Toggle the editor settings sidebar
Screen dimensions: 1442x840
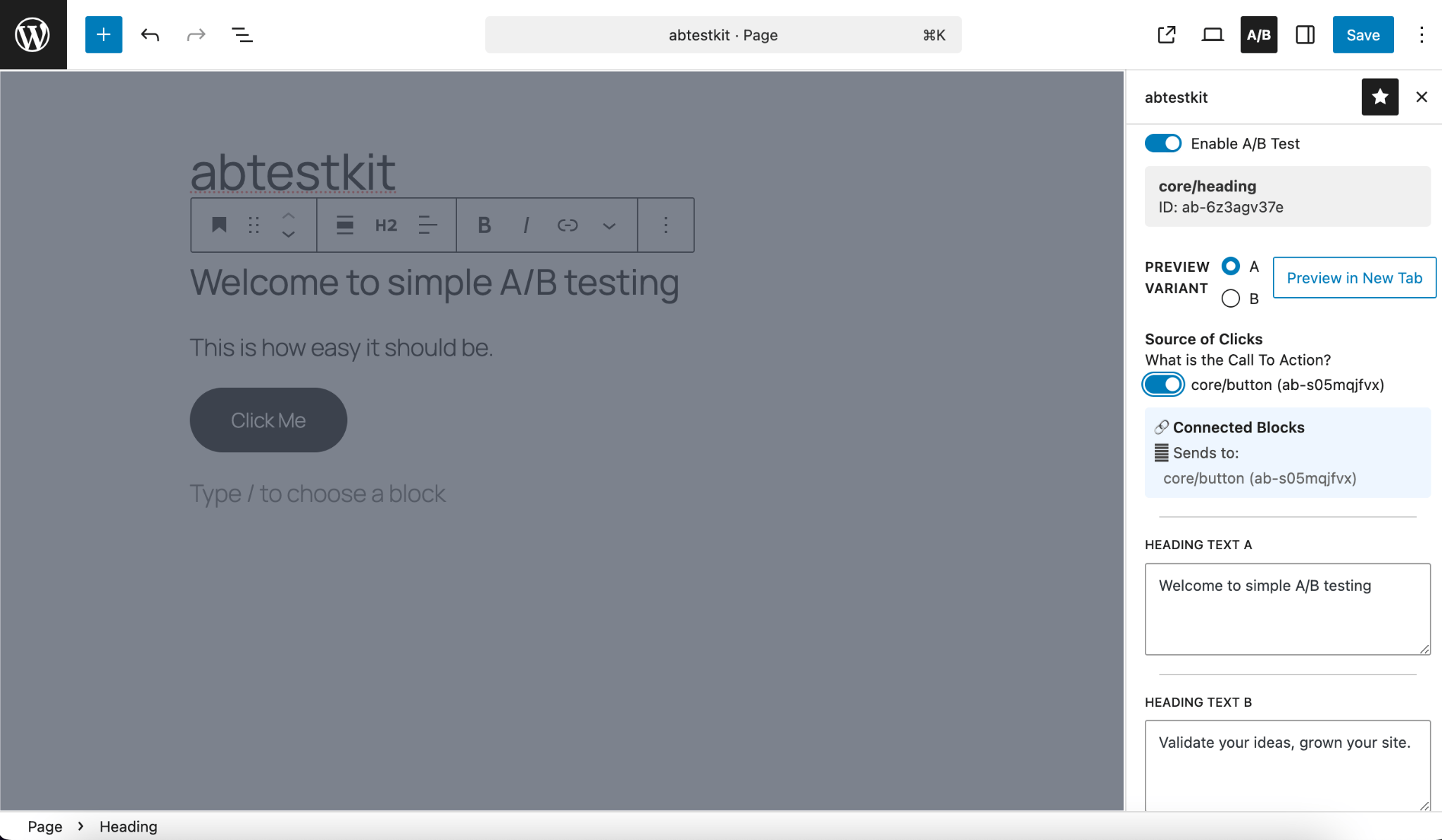(x=1305, y=35)
